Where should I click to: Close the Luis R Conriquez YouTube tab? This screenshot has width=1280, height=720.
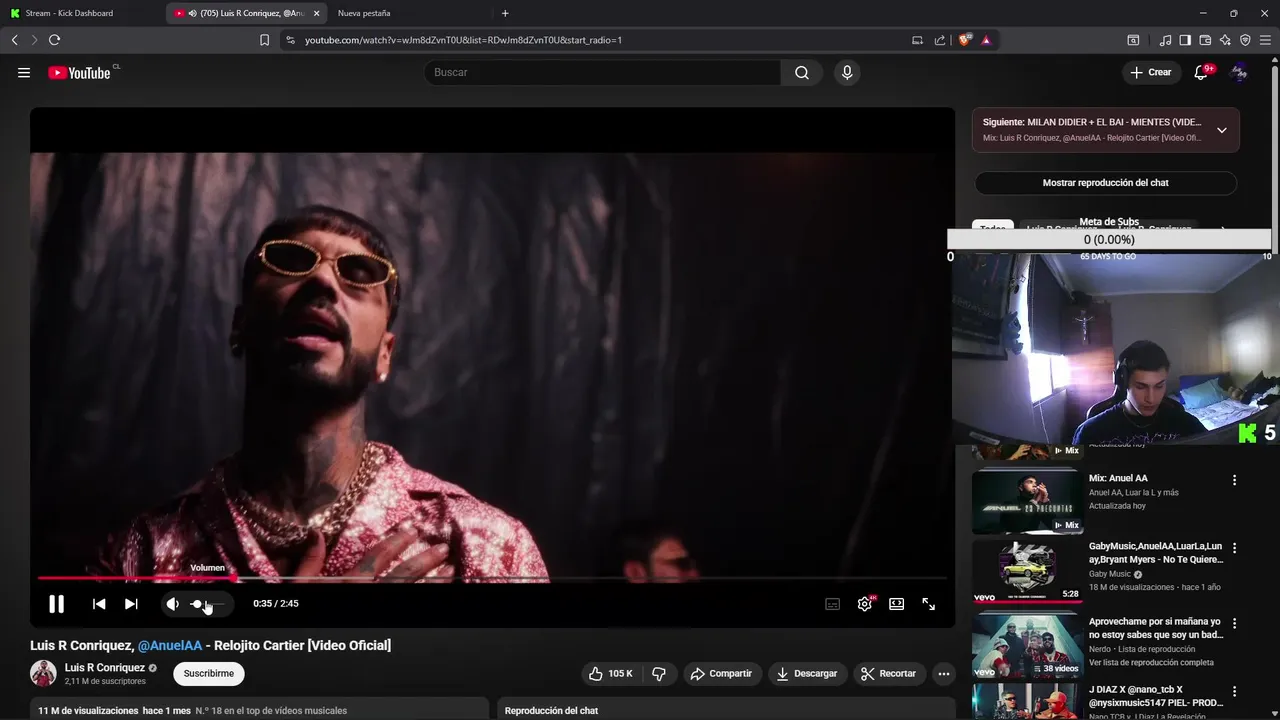tap(316, 13)
